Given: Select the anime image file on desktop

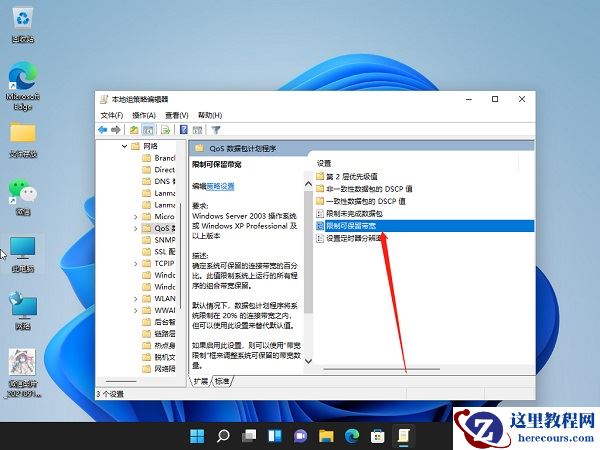Looking at the screenshot, I should pyautogui.click(x=23, y=373).
